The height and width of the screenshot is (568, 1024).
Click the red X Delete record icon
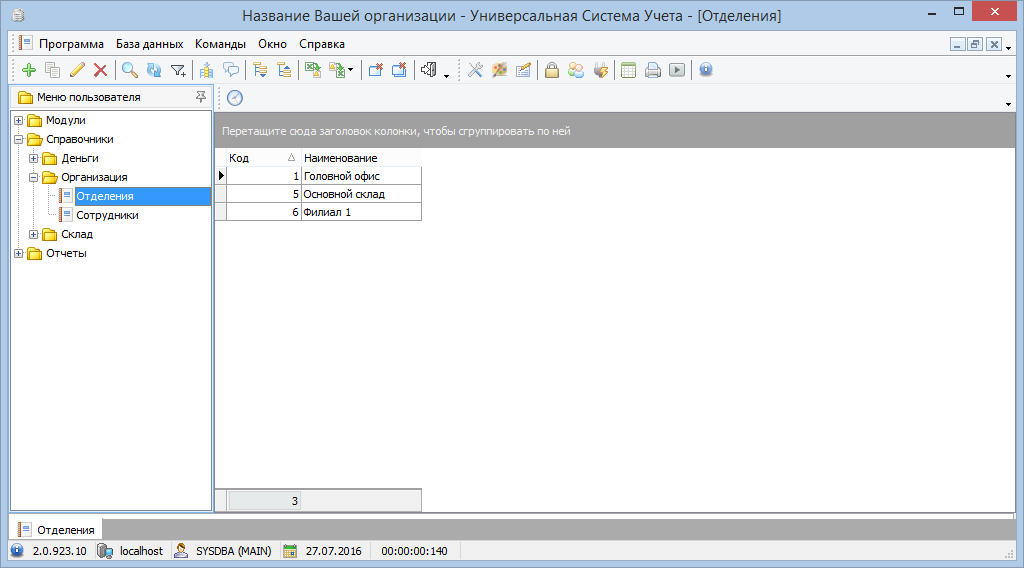tap(100, 70)
